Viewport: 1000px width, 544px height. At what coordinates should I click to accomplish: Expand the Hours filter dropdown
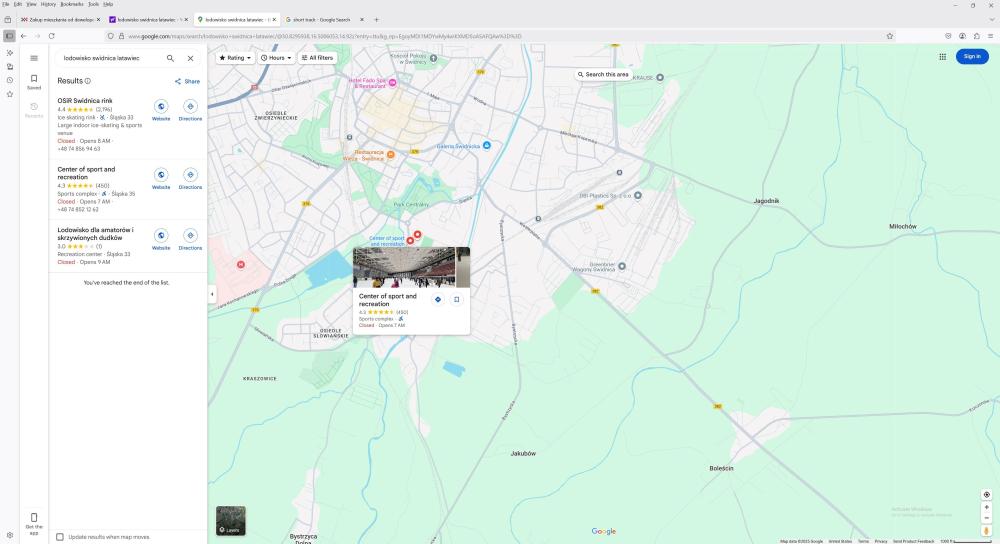click(x=277, y=58)
